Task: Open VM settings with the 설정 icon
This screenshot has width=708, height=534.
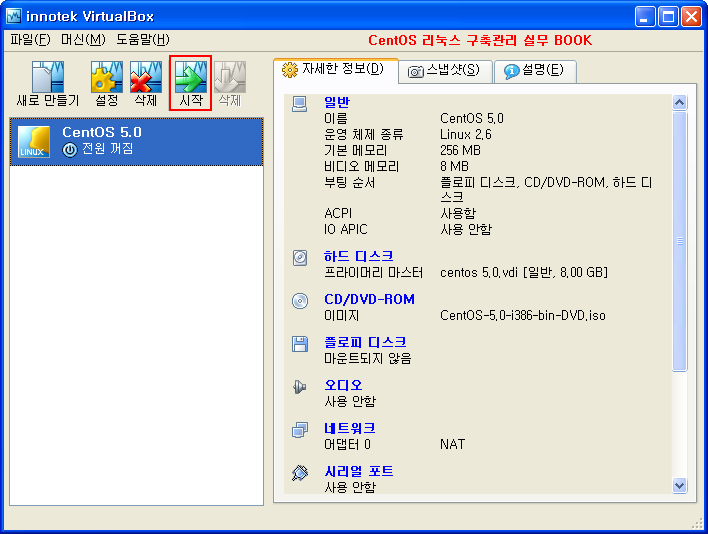Action: [x=106, y=78]
